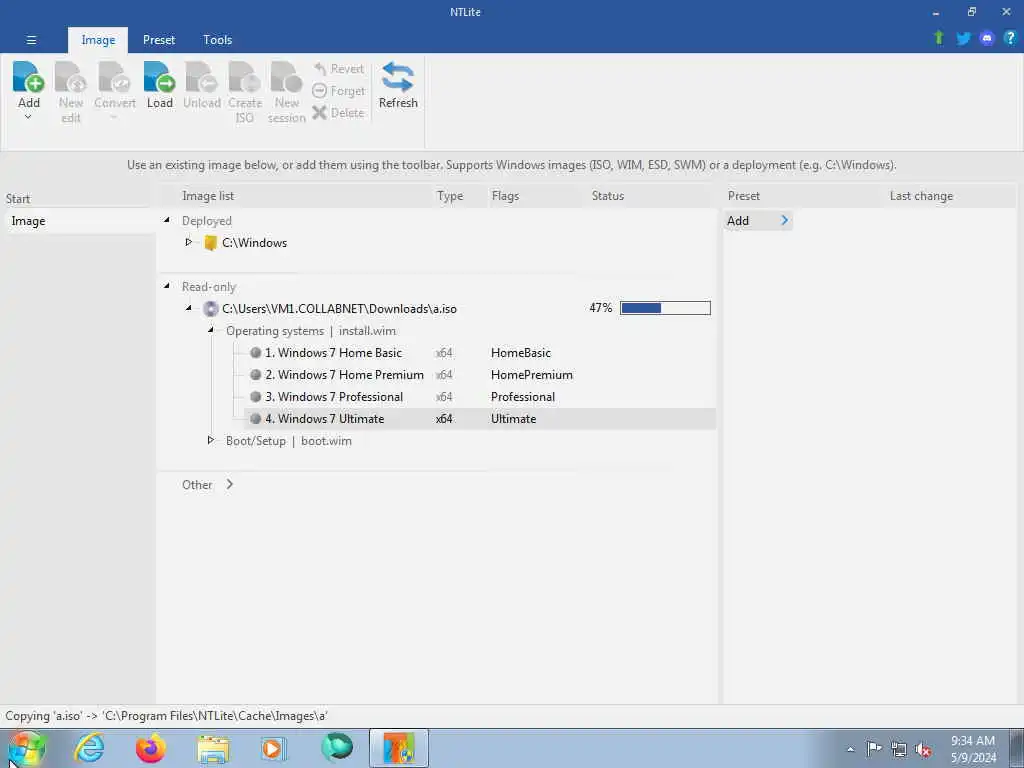Click the Last change column header
This screenshot has height=768, width=1024.
click(x=921, y=196)
